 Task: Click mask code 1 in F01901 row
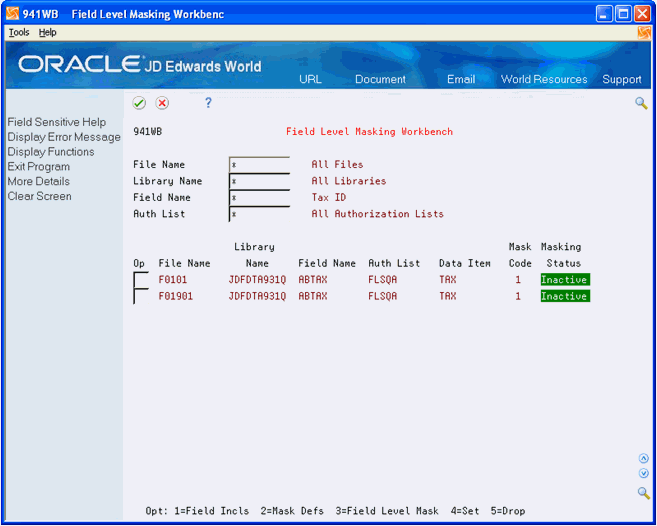point(518,296)
